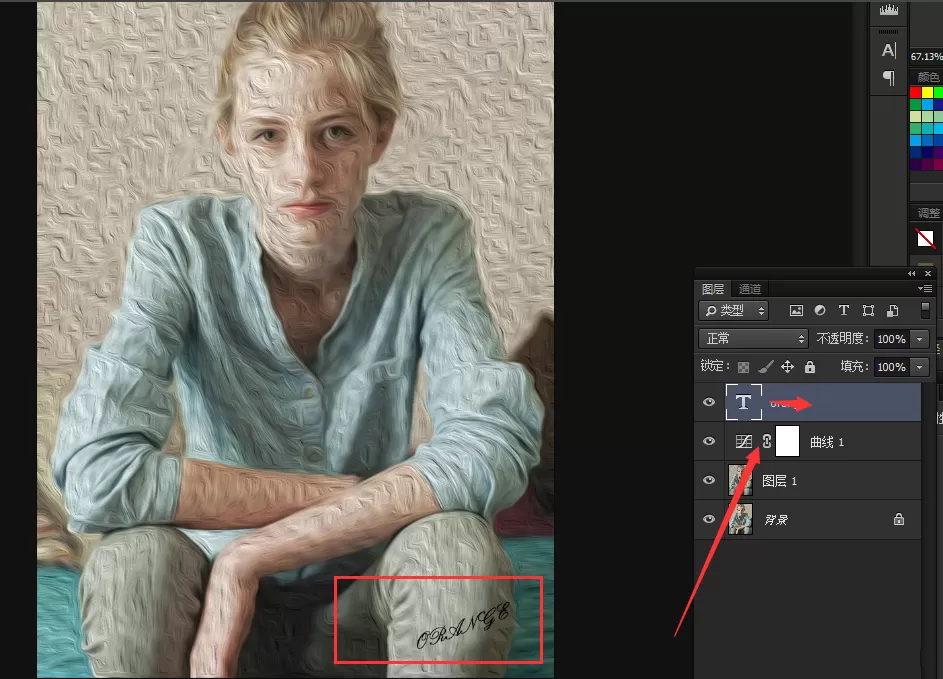Click the lock transparent pixels icon

pos(744,367)
